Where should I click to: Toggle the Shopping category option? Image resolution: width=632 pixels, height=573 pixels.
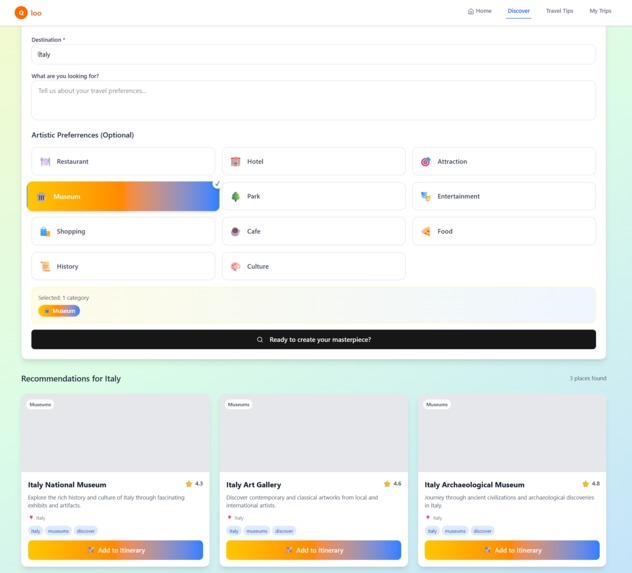[123, 232]
